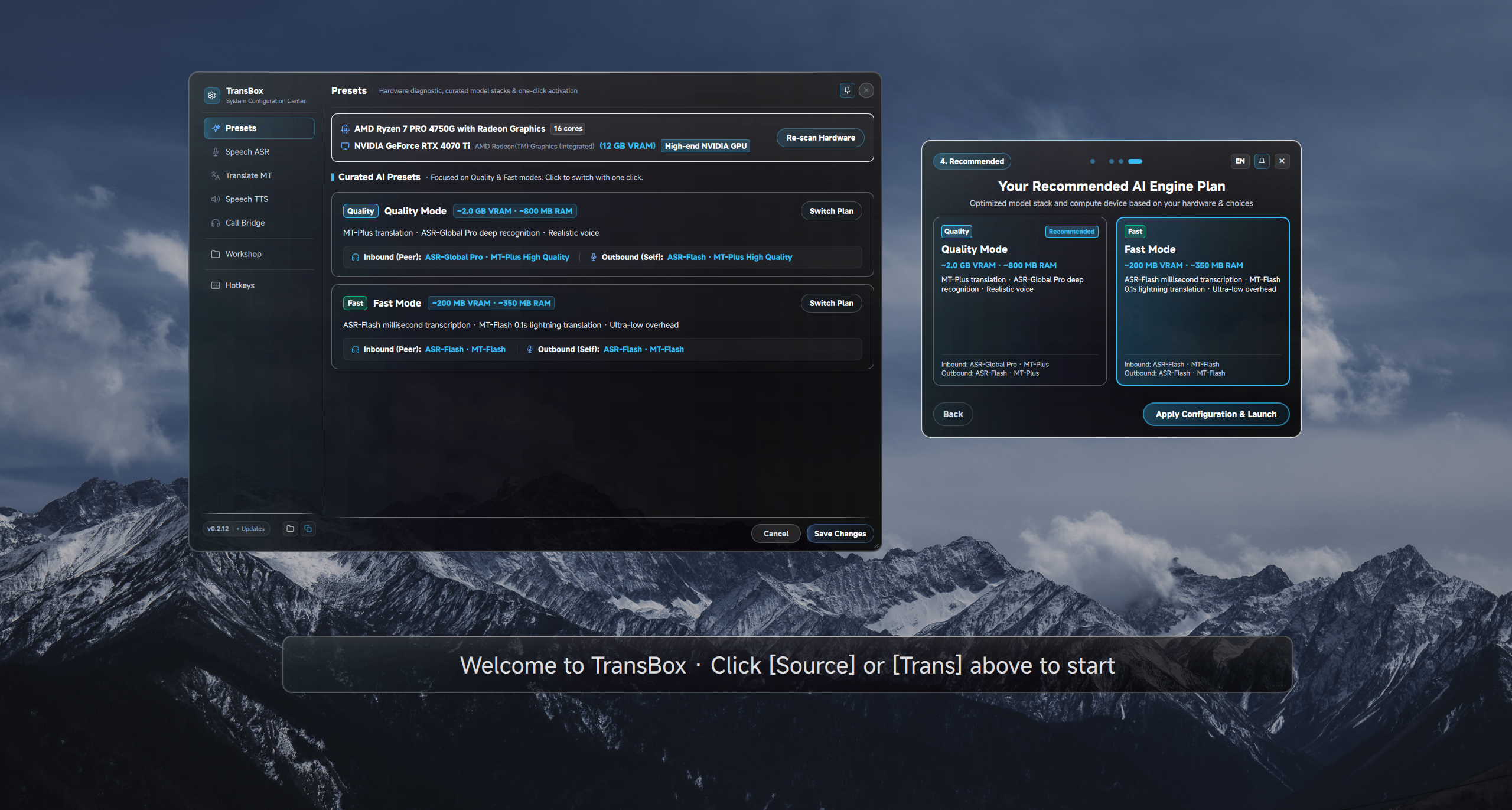
Task: Click the 16 cores badge
Action: click(x=568, y=128)
